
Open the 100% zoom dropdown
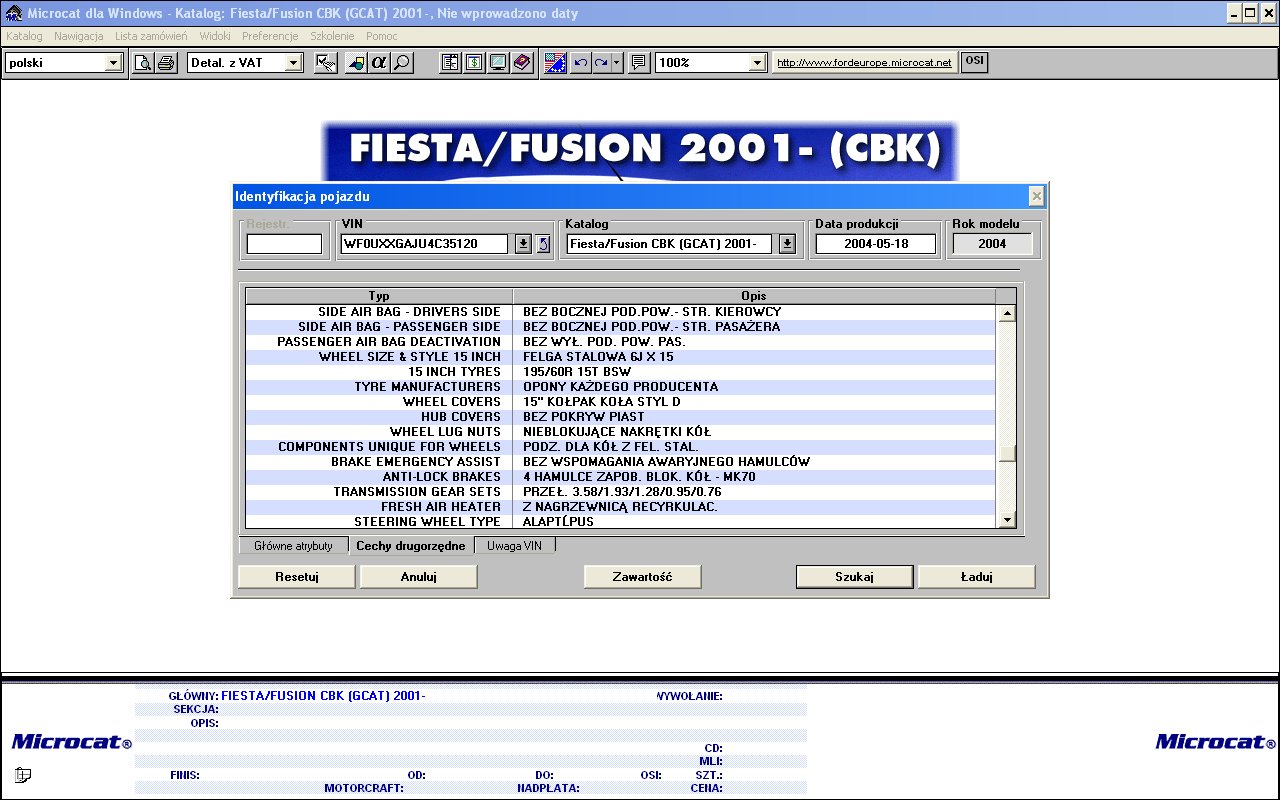758,63
